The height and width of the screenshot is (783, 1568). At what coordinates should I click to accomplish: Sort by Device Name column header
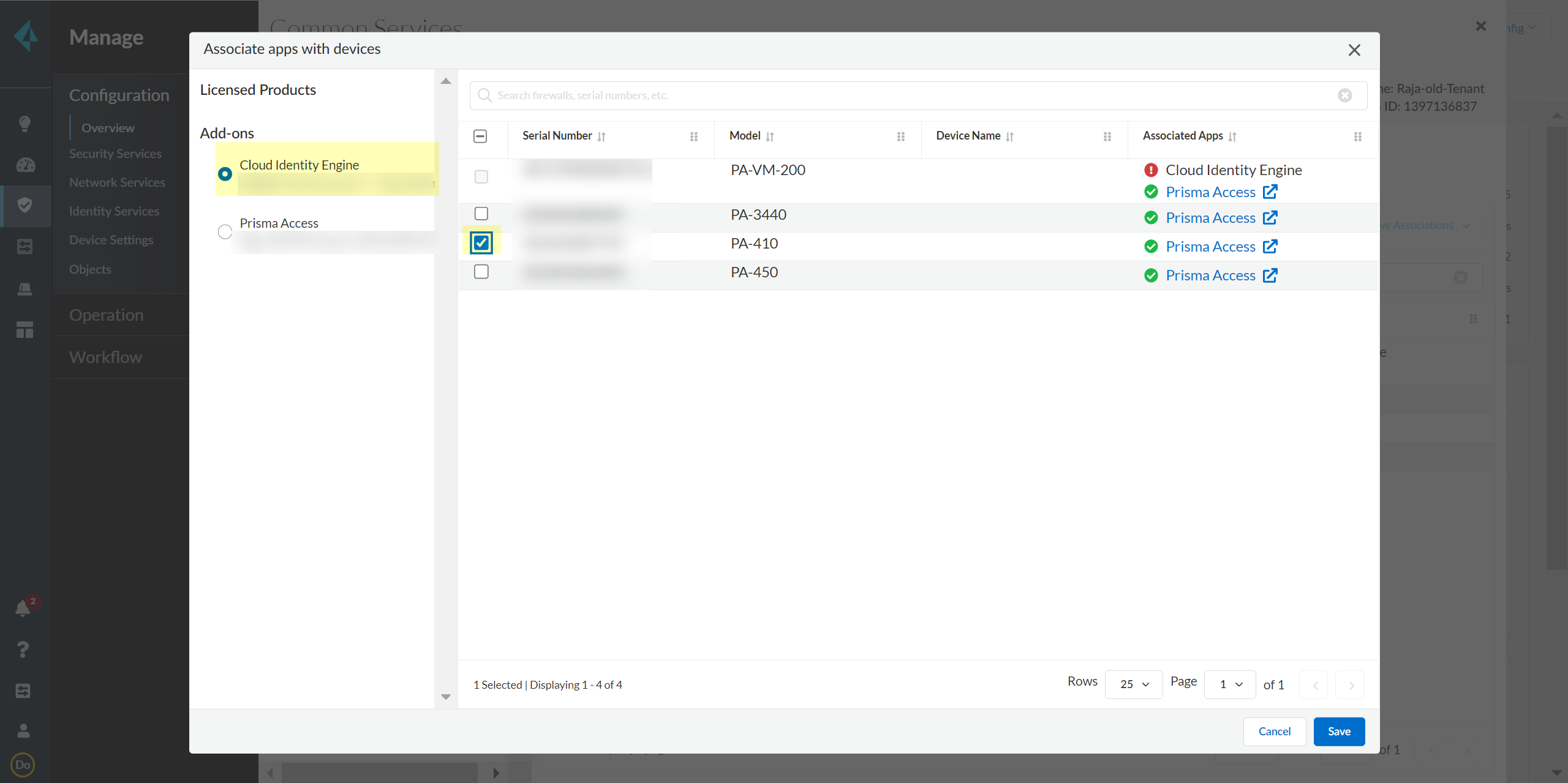(x=968, y=136)
